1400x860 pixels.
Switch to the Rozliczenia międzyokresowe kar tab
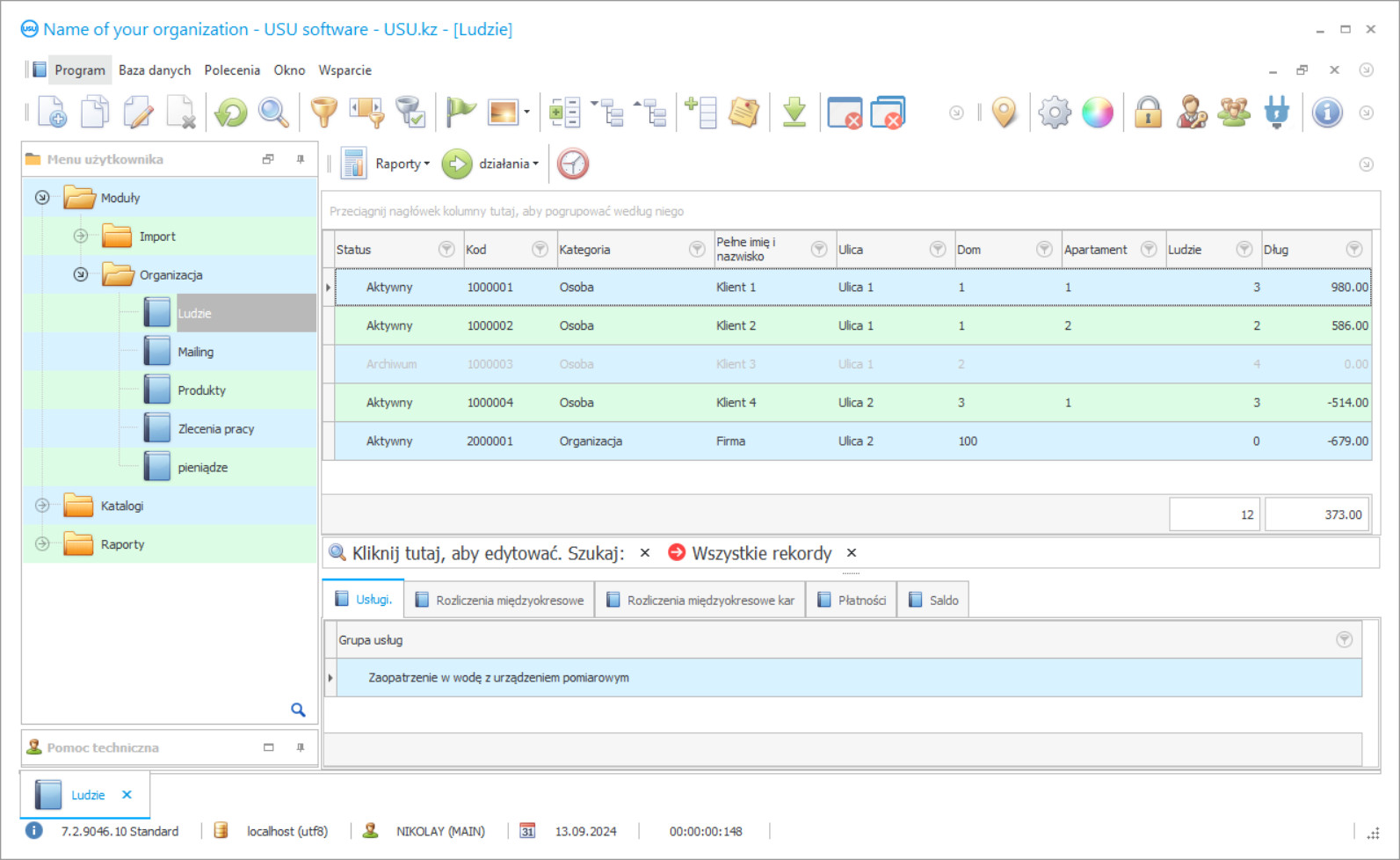point(700,600)
